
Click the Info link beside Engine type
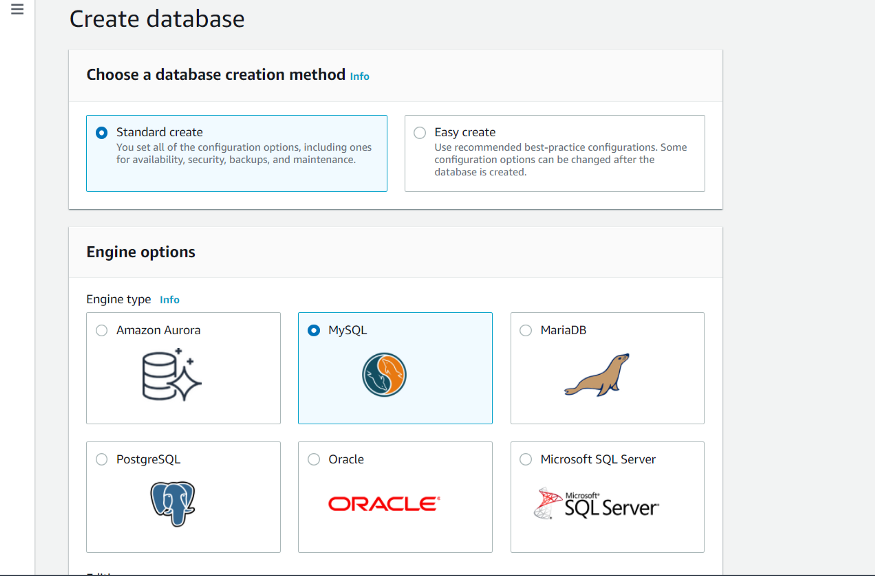(169, 299)
